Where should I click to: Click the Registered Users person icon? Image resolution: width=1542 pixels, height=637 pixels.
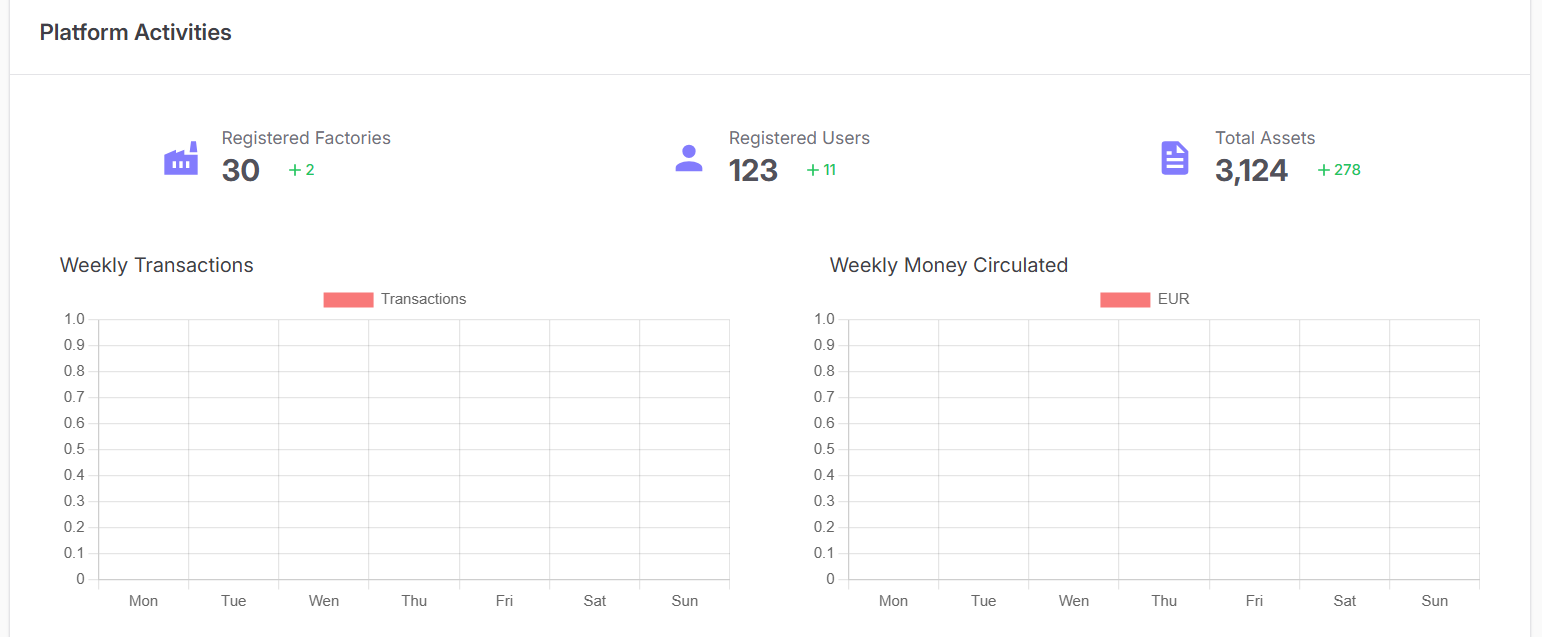[x=689, y=158]
